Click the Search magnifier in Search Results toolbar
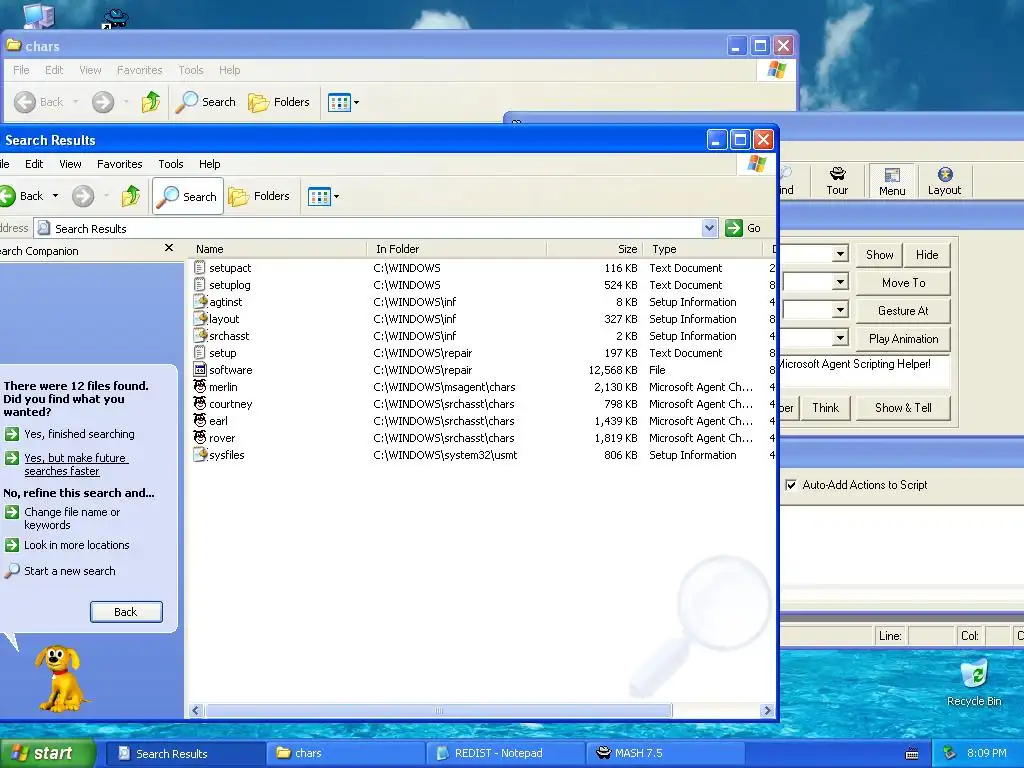Screen dimensions: 1024x768 187,196
